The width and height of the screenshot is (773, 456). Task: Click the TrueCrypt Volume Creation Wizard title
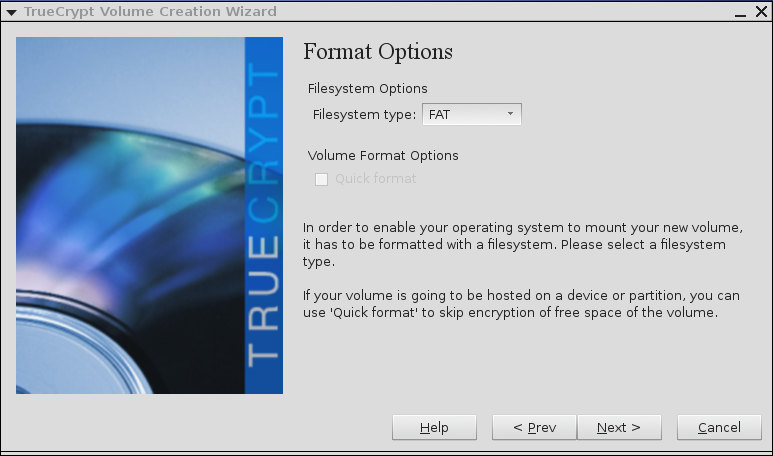pyautogui.click(x=150, y=11)
